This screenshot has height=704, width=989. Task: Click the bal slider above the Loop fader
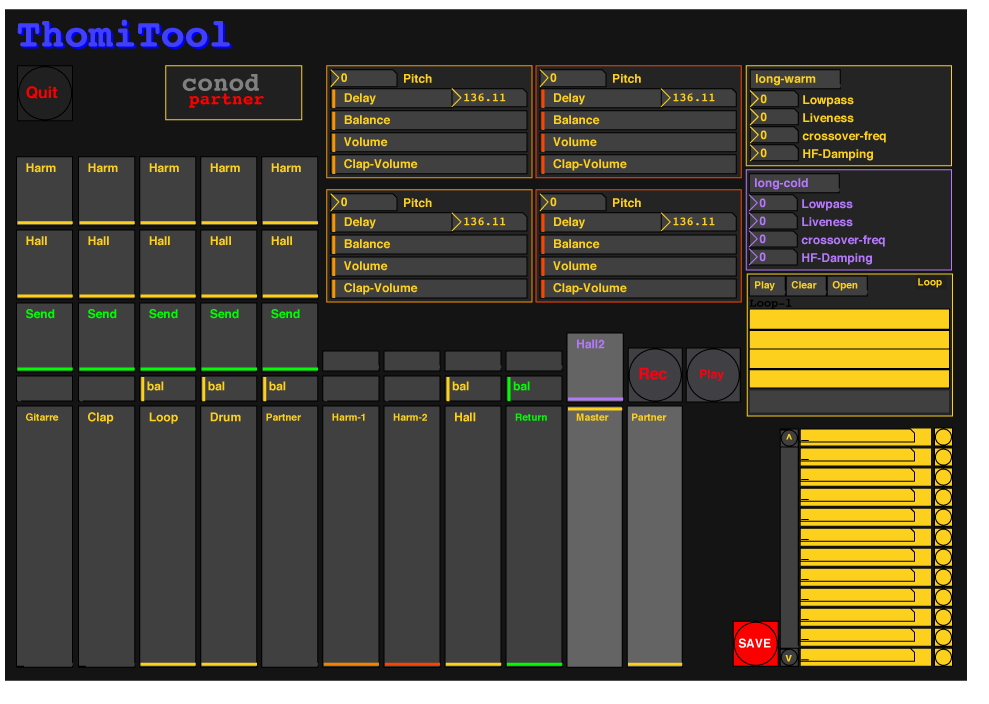click(168, 389)
